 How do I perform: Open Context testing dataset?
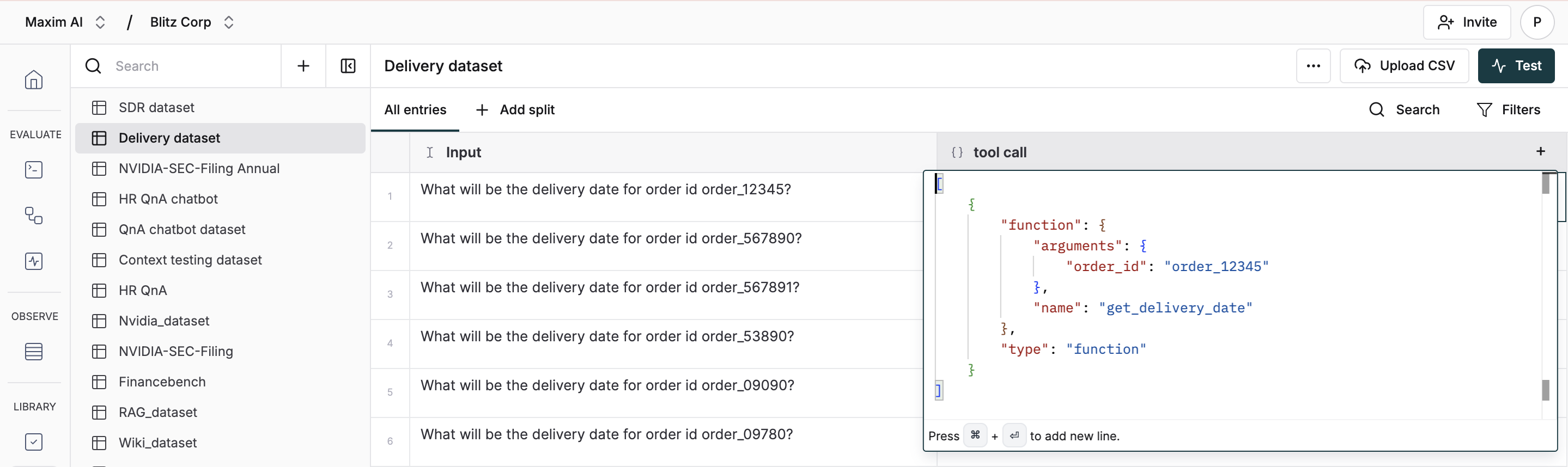click(x=220, y=260)
